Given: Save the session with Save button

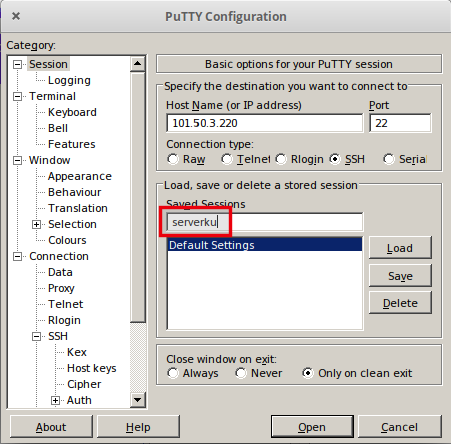Looking at the screenshot, I should tap(400, 276).
